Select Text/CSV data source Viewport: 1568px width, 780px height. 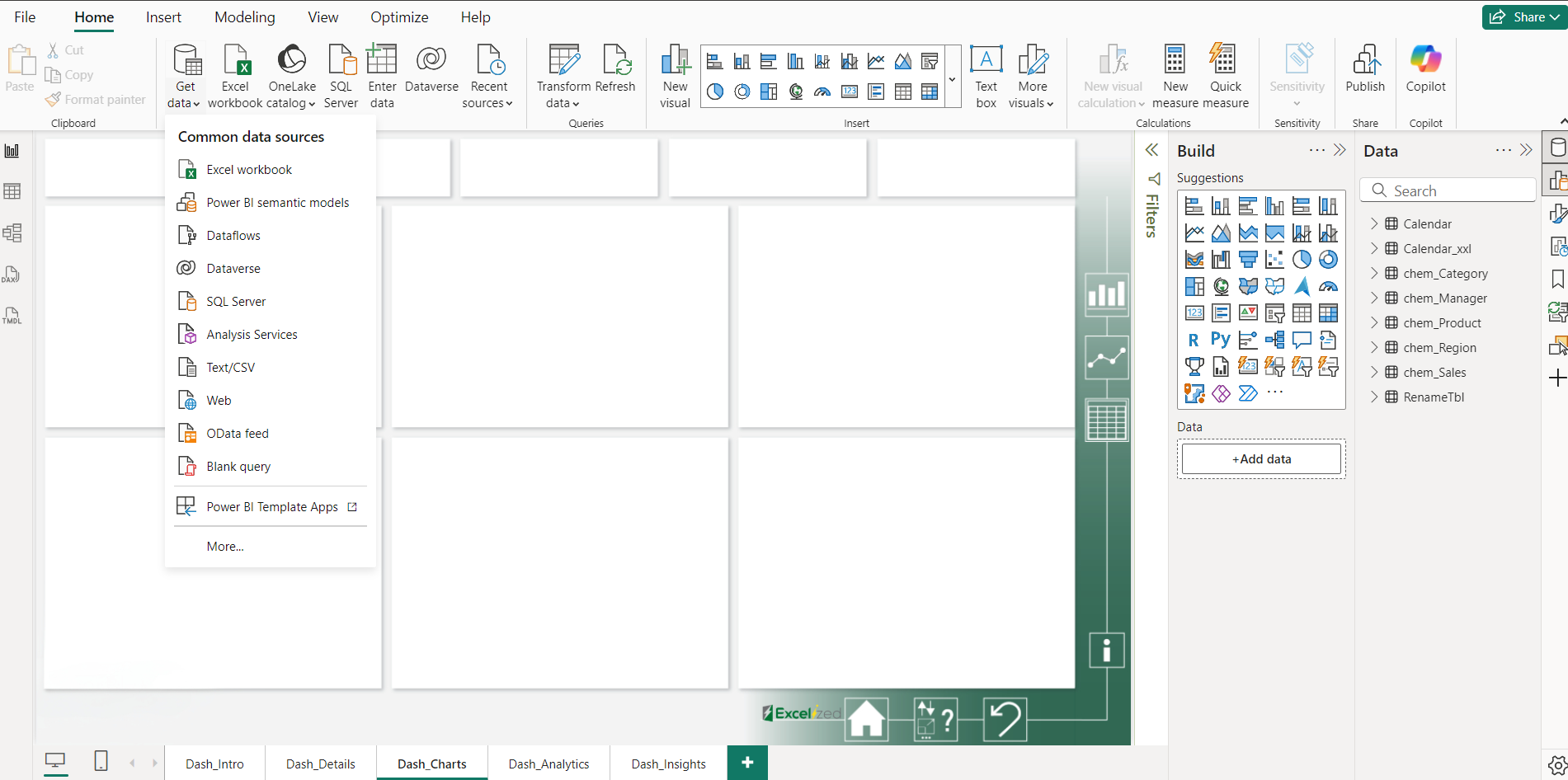[x=271, y=368]
